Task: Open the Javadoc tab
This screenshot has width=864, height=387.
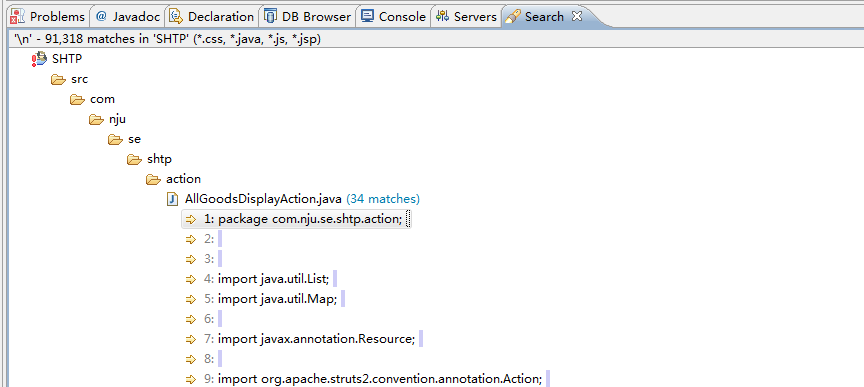Action: tap(128, 17)
